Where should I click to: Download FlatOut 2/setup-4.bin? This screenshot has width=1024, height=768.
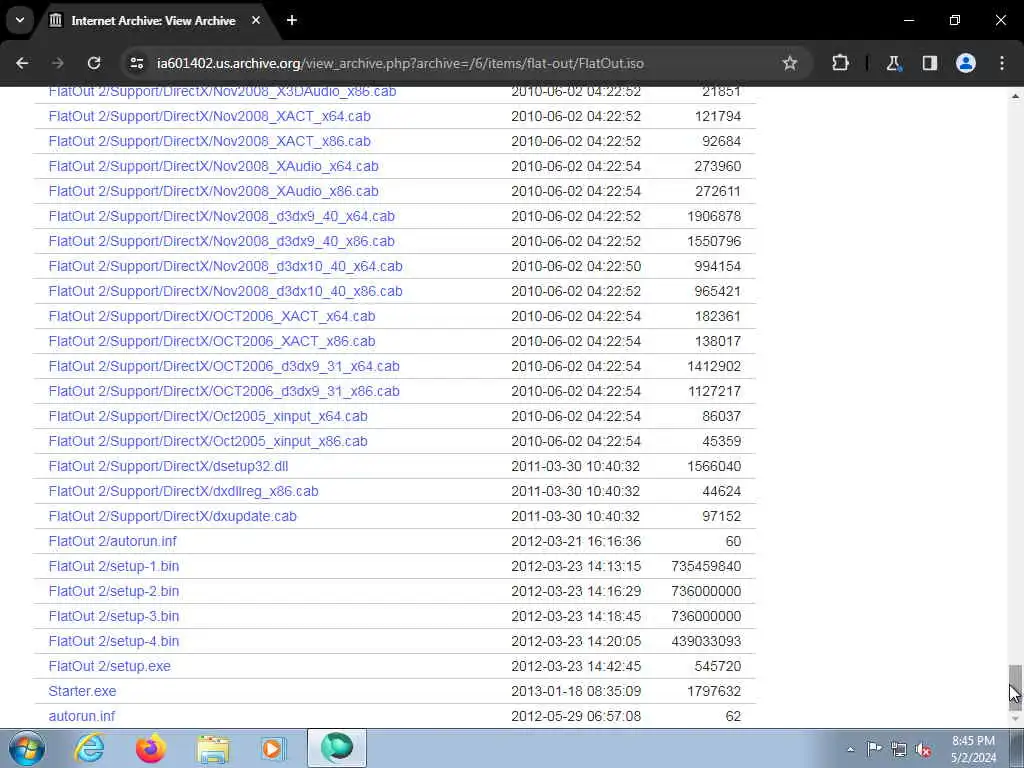114,641
